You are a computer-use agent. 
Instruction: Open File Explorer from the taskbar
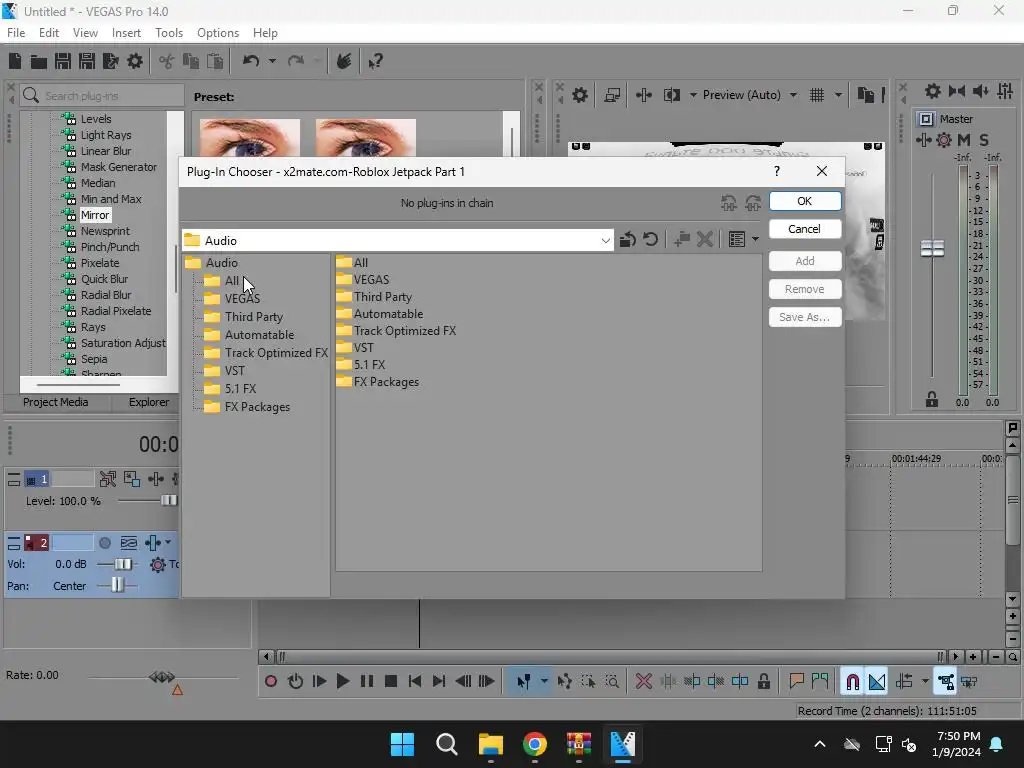[x=490, y=744]
